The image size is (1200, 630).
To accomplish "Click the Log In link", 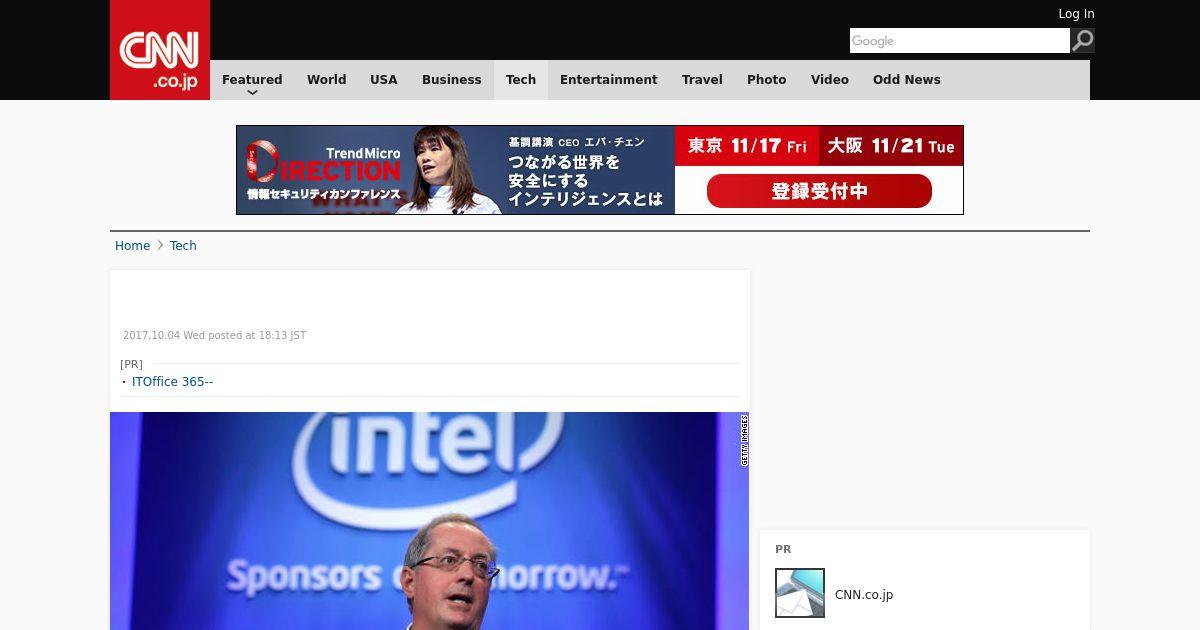I will pyautogui.click(x=1076, y=14).
